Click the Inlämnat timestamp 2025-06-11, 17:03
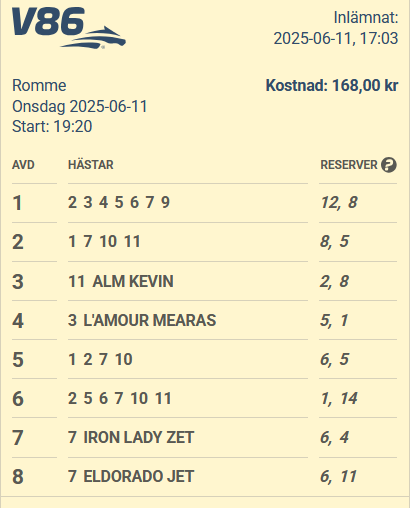This screenshot has height=508, width=410. tap(336, 38)
